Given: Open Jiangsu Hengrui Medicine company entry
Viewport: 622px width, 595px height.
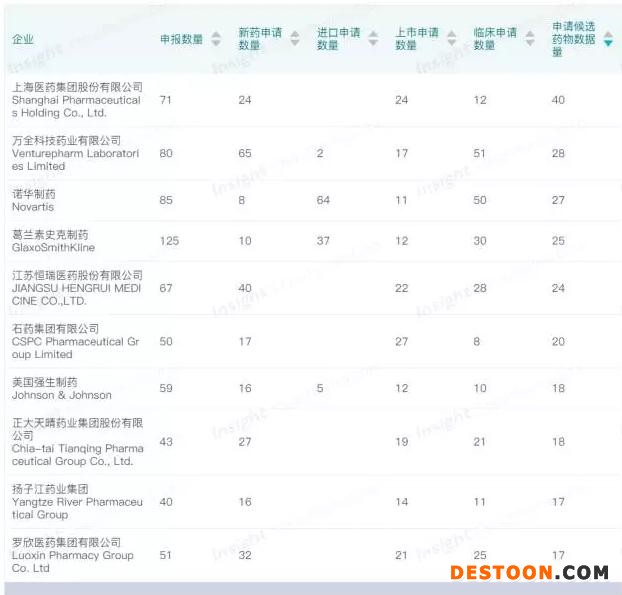Looking at the screenshot, I should pyautogui.click(x=76, y=288).
